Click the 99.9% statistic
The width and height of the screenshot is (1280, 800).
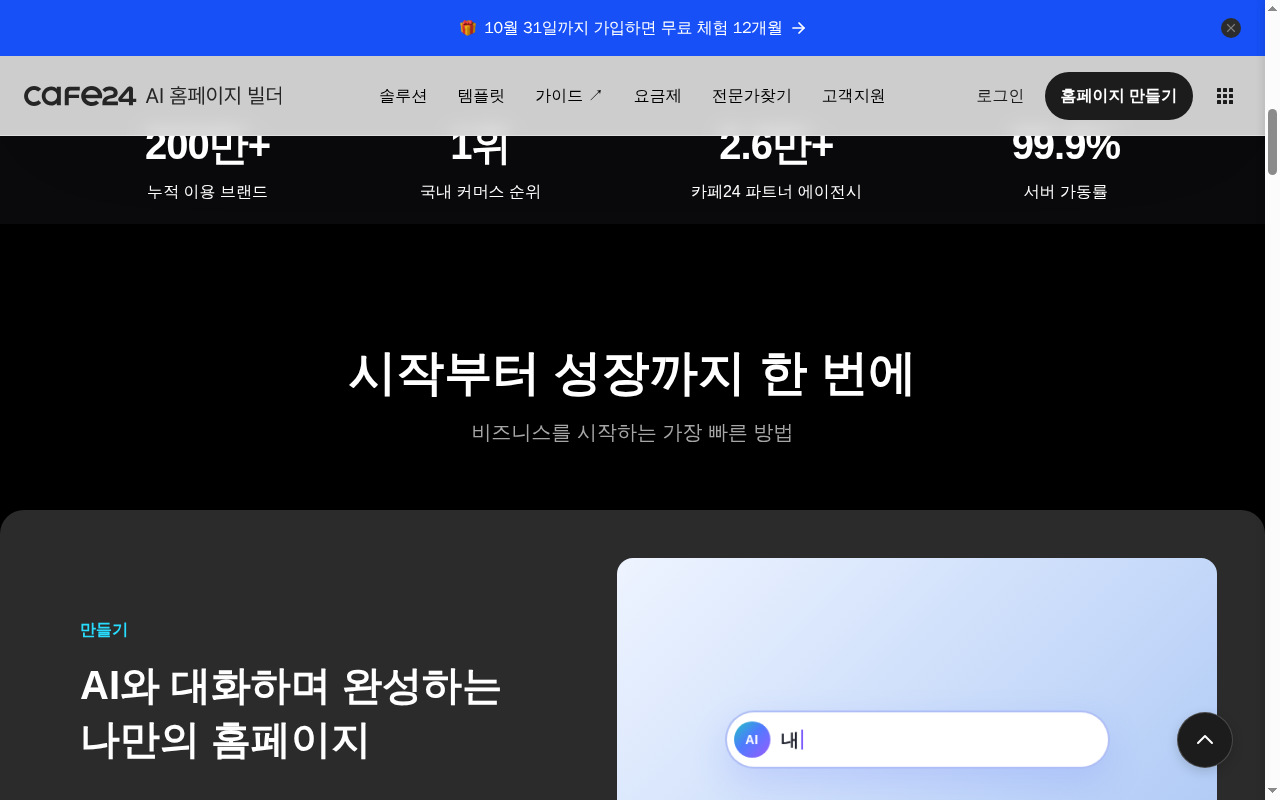(x=1066, y=147)
